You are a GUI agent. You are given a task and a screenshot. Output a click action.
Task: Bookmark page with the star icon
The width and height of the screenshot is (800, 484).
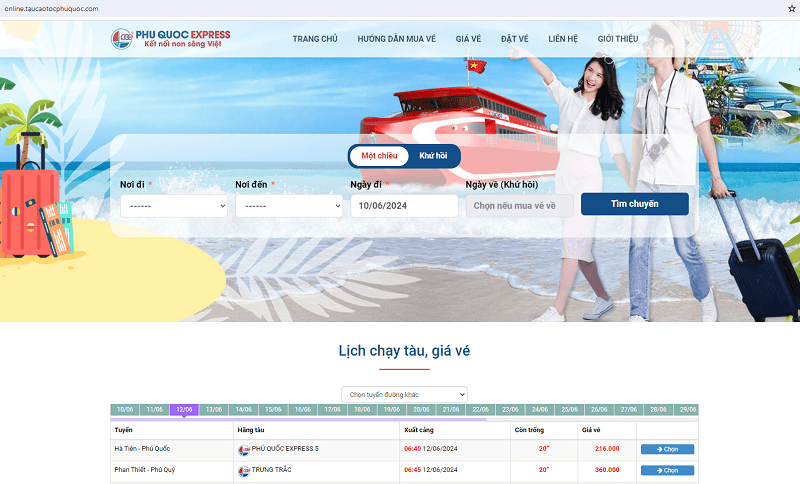click(x=791, y=8)
